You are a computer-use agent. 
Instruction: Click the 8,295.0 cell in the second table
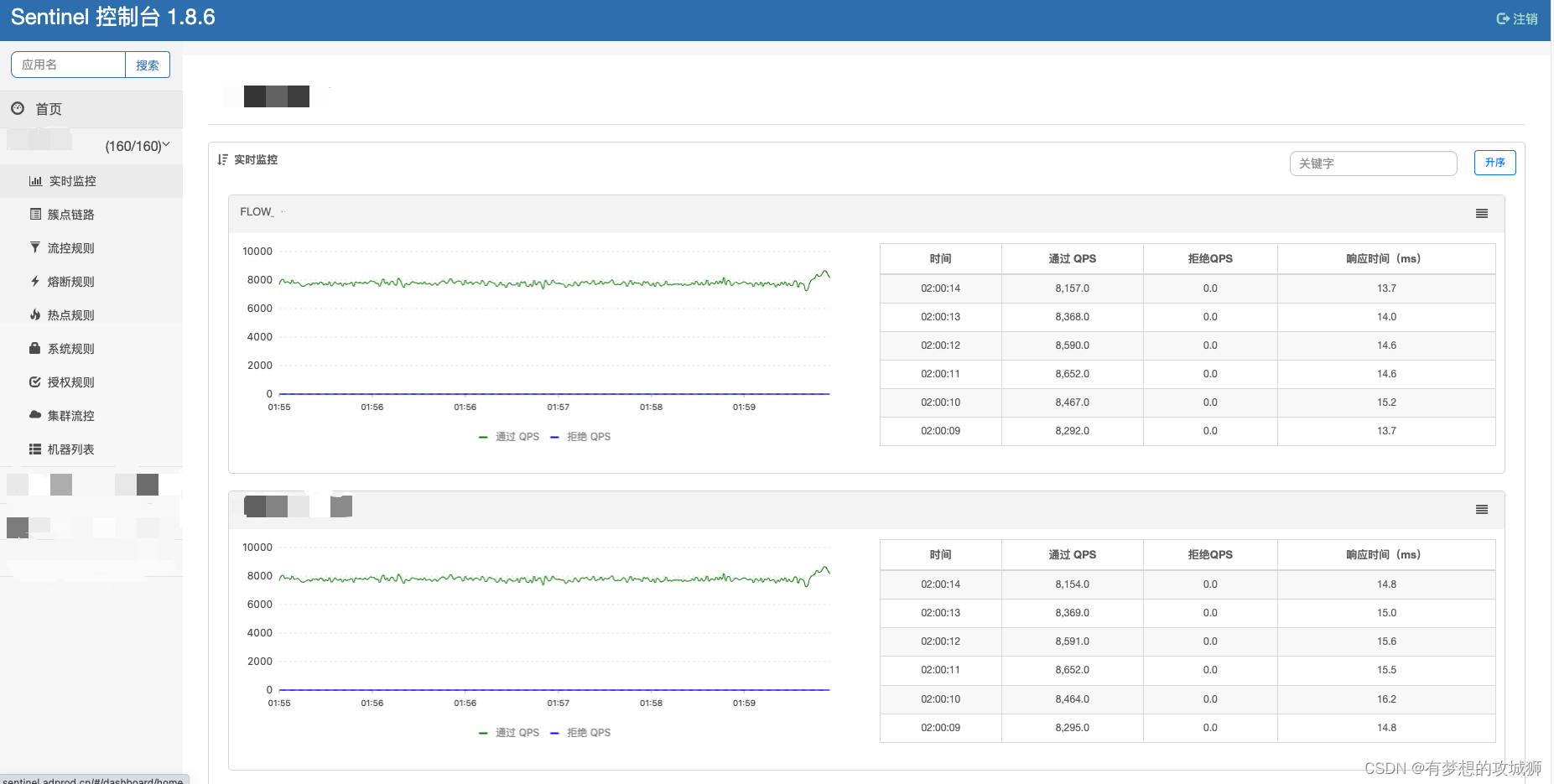(1072, 728)
